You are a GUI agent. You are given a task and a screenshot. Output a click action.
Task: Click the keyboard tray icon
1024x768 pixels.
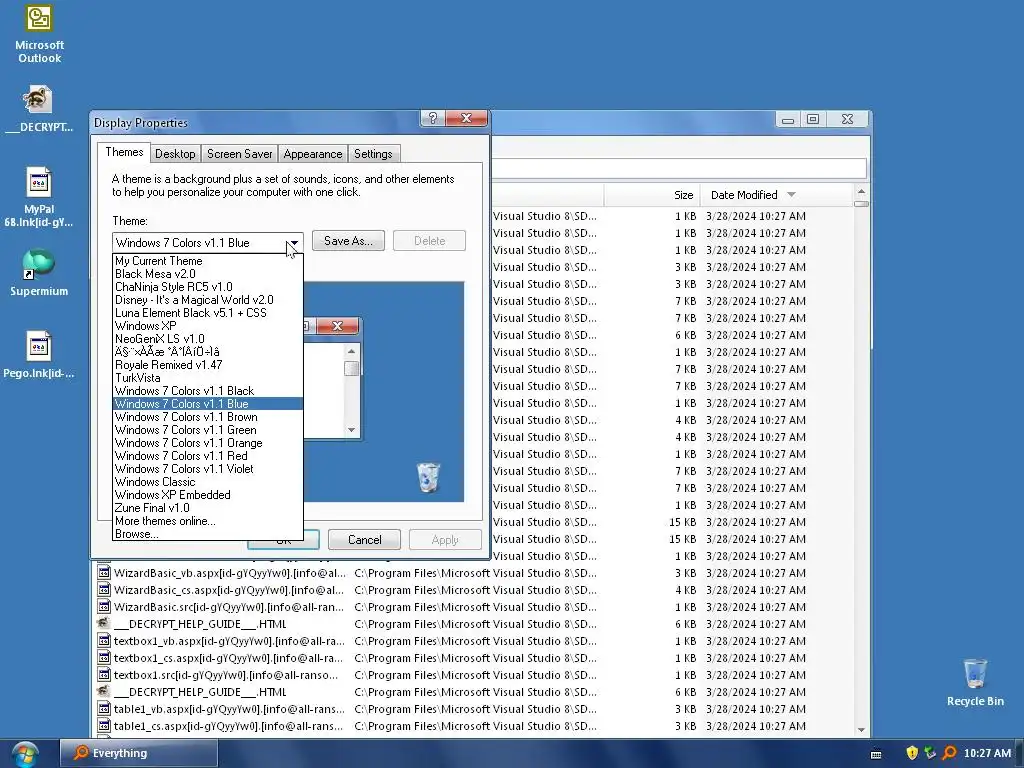pyautogui.click(x=876, y=754)
